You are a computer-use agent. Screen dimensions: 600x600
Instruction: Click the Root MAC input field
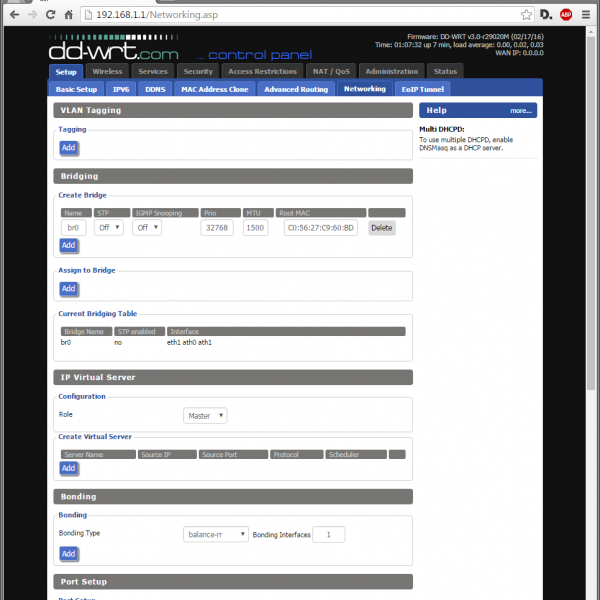click(322, 228)
